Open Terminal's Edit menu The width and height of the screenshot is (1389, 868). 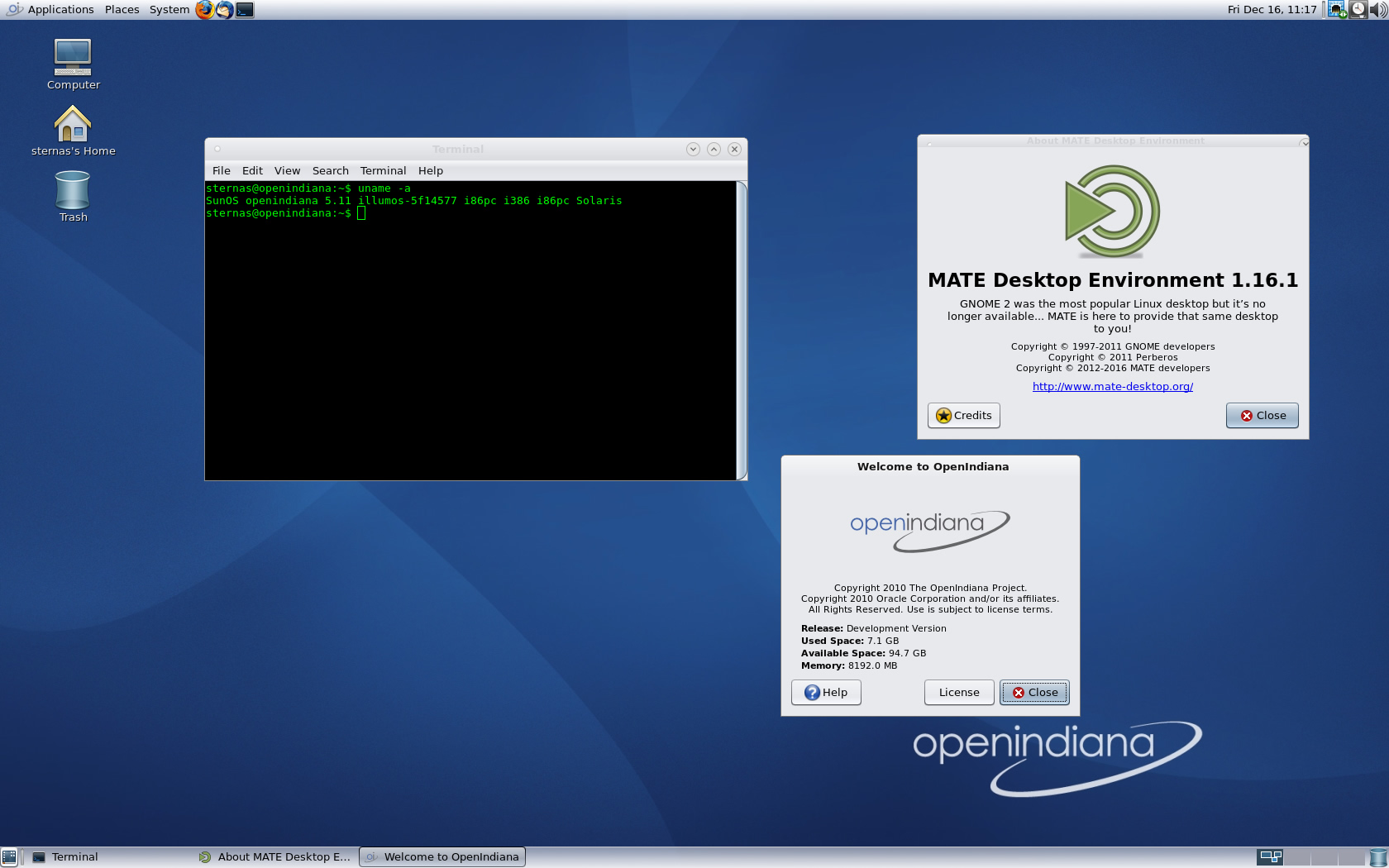pos(252,171)
